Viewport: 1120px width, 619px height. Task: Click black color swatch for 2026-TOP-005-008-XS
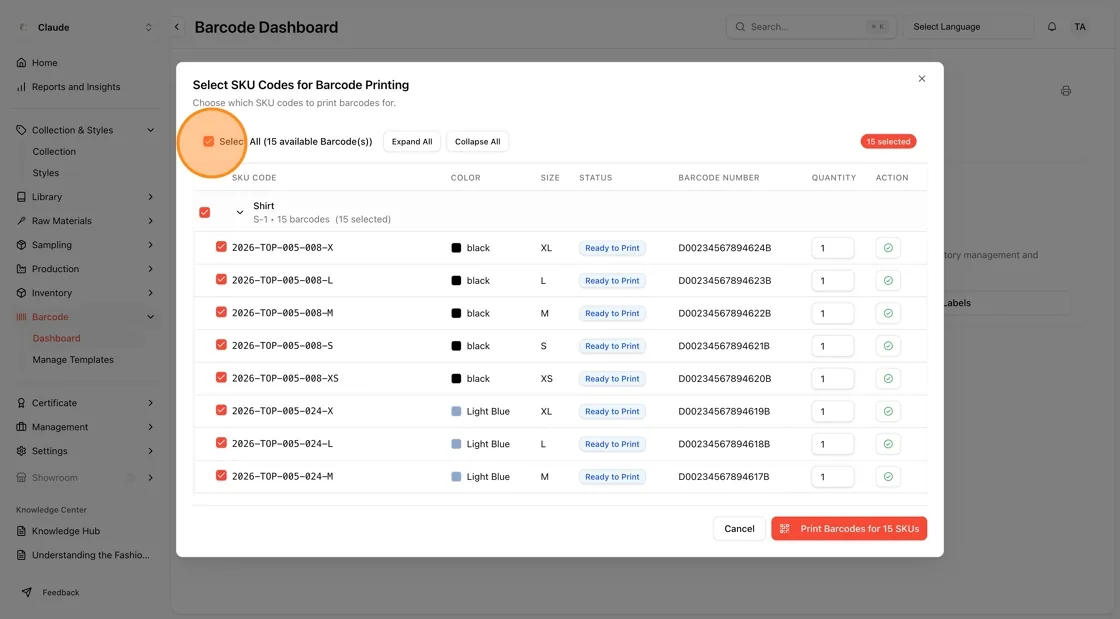pyautogui.click(x=456, y=378)
